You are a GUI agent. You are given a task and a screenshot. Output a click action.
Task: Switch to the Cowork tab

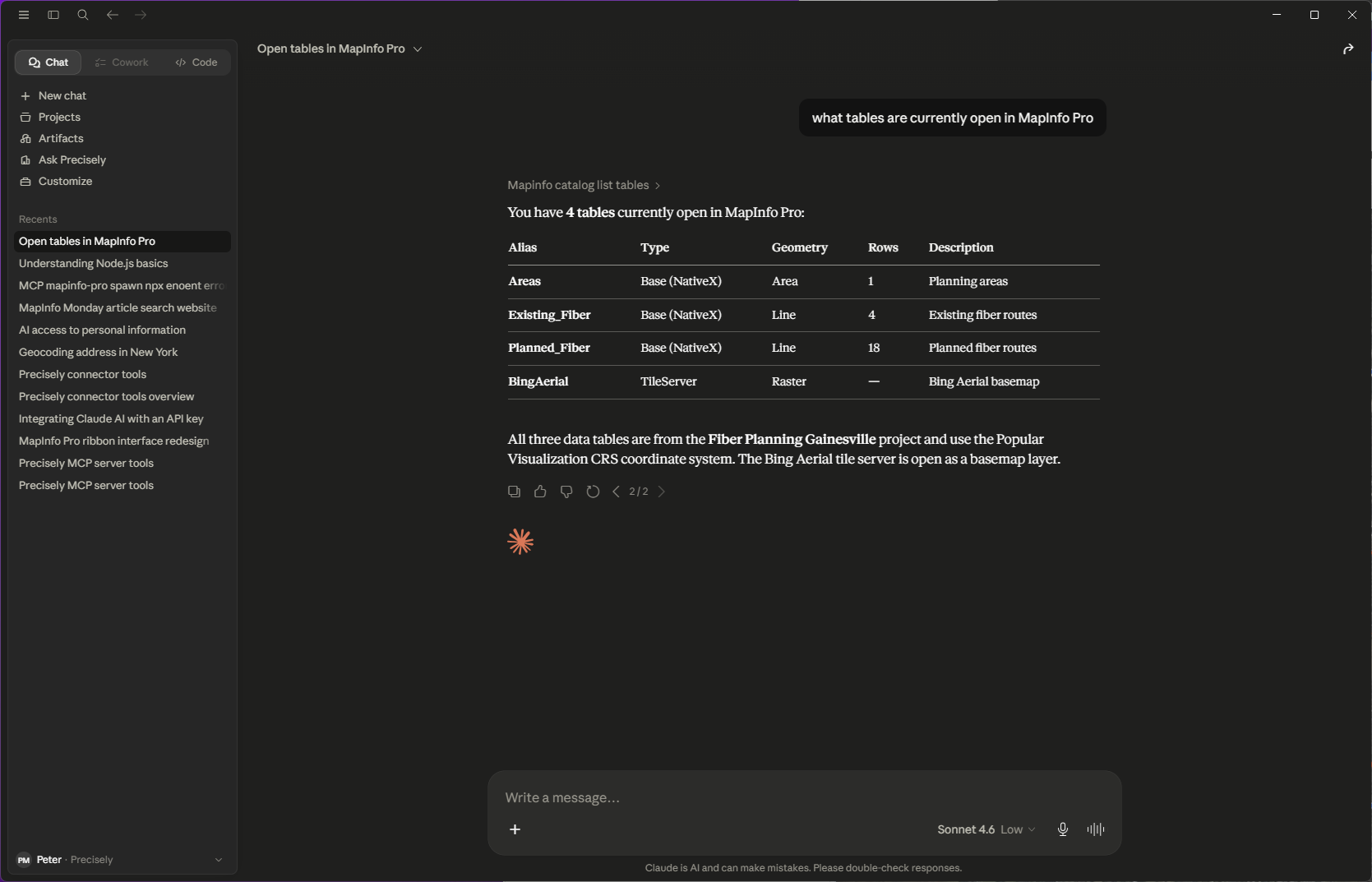pos(122,62)
